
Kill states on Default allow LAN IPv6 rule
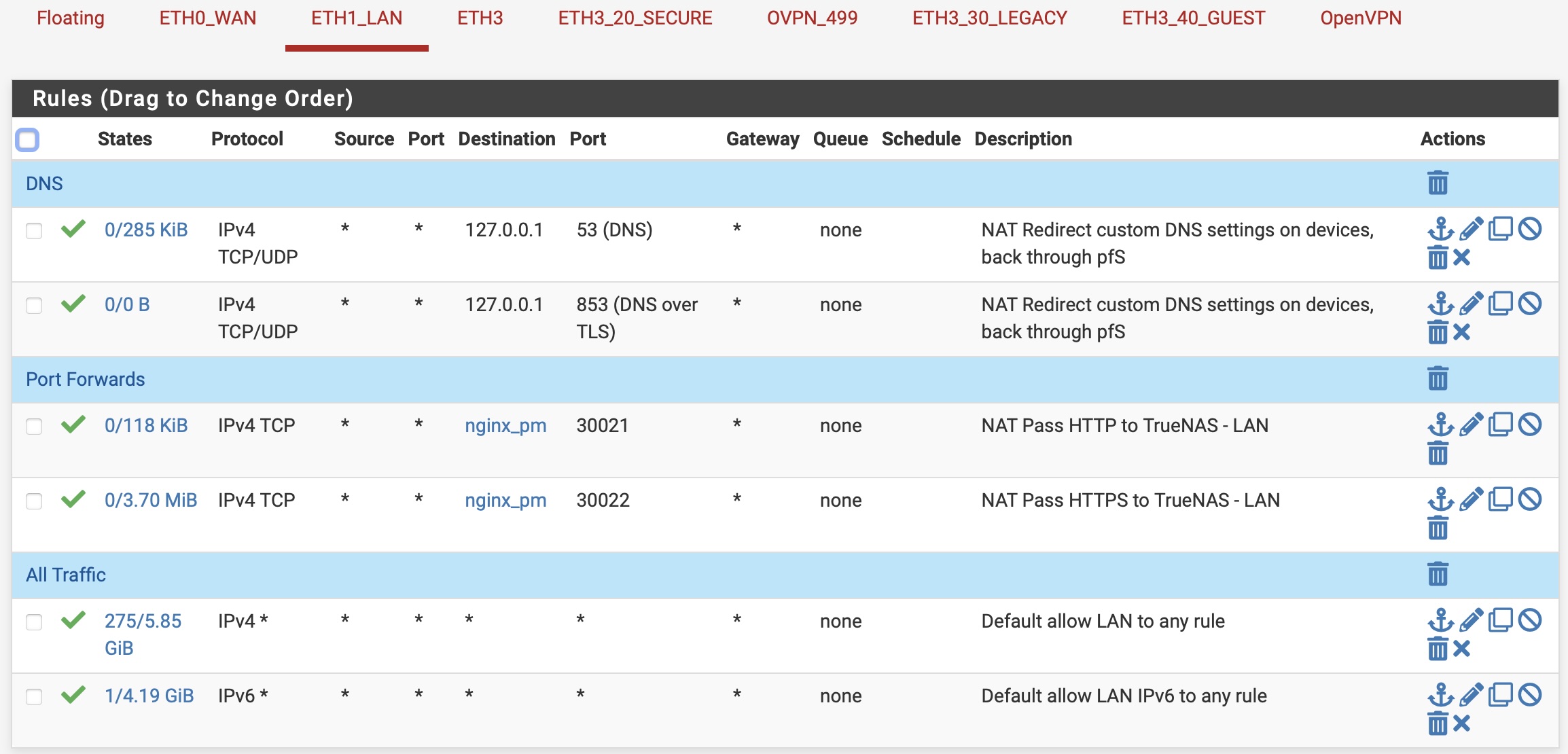(1462, 724)
